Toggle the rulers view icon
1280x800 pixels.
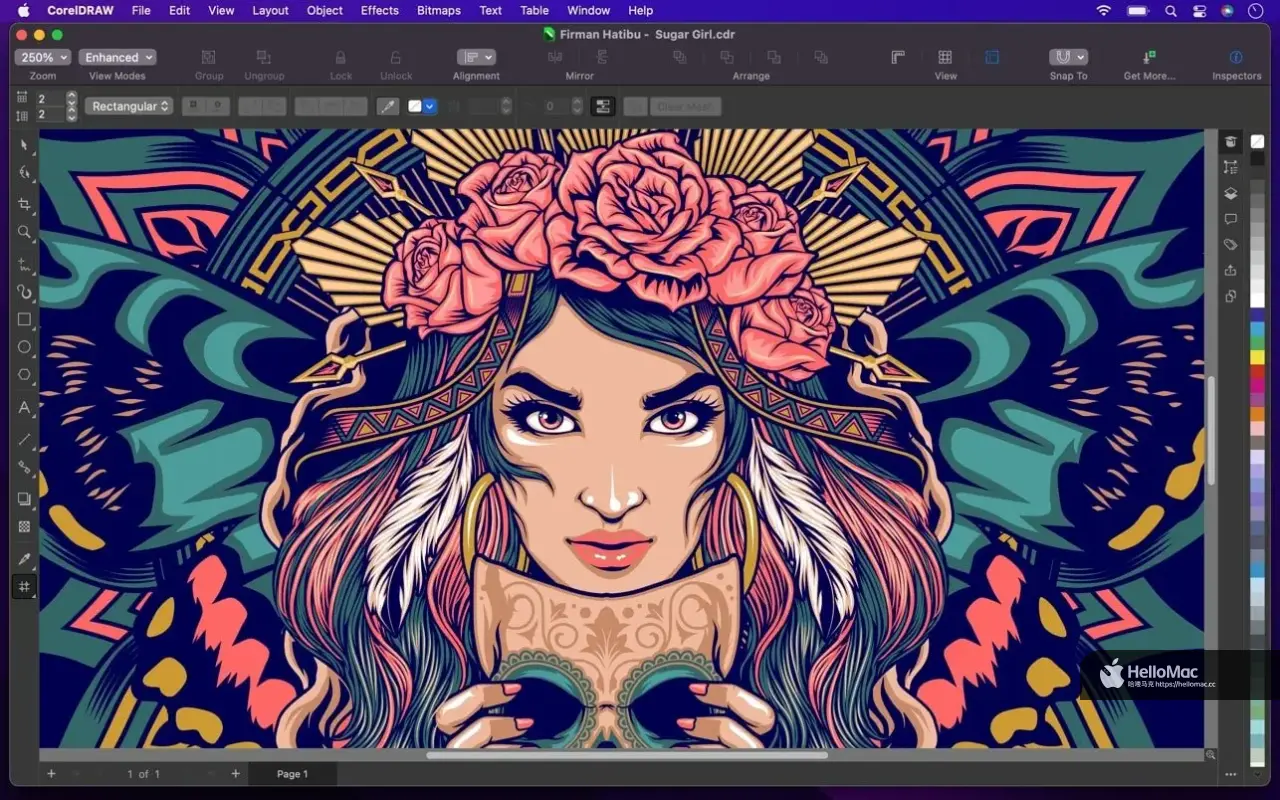pyautogui.click(x=898, y=58)
